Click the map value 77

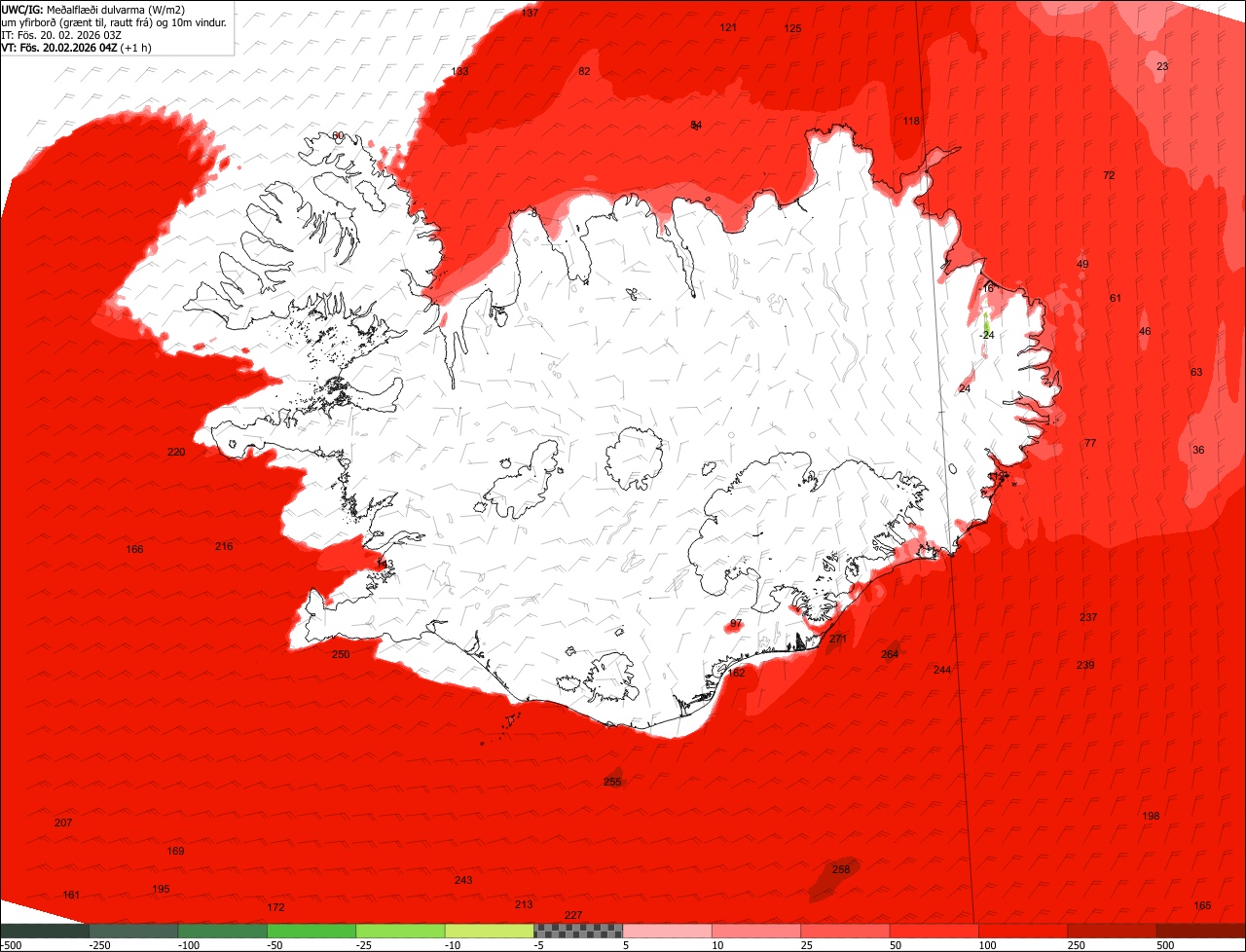click(x=1090, y=443)
